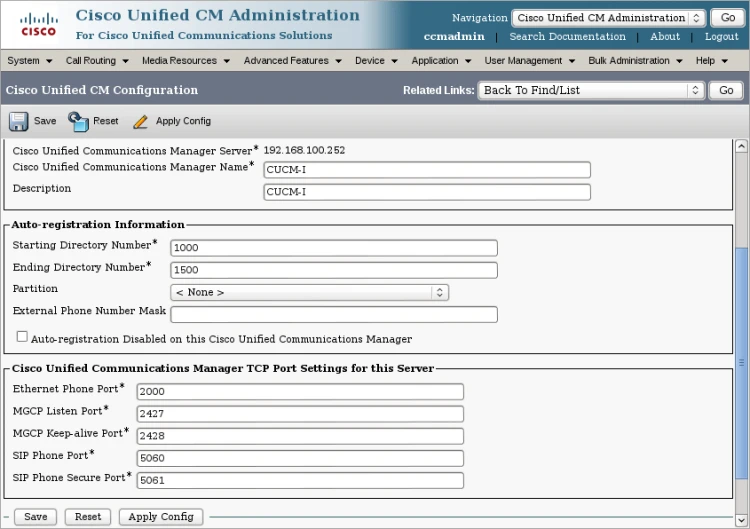
Task: Focus the Ending Directory Number field
Action: click(x=334, y=270)
